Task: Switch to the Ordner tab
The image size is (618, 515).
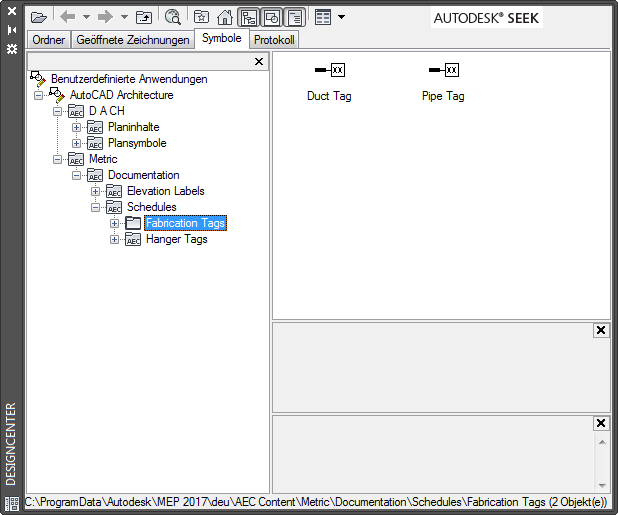Action: click(48, 40)
